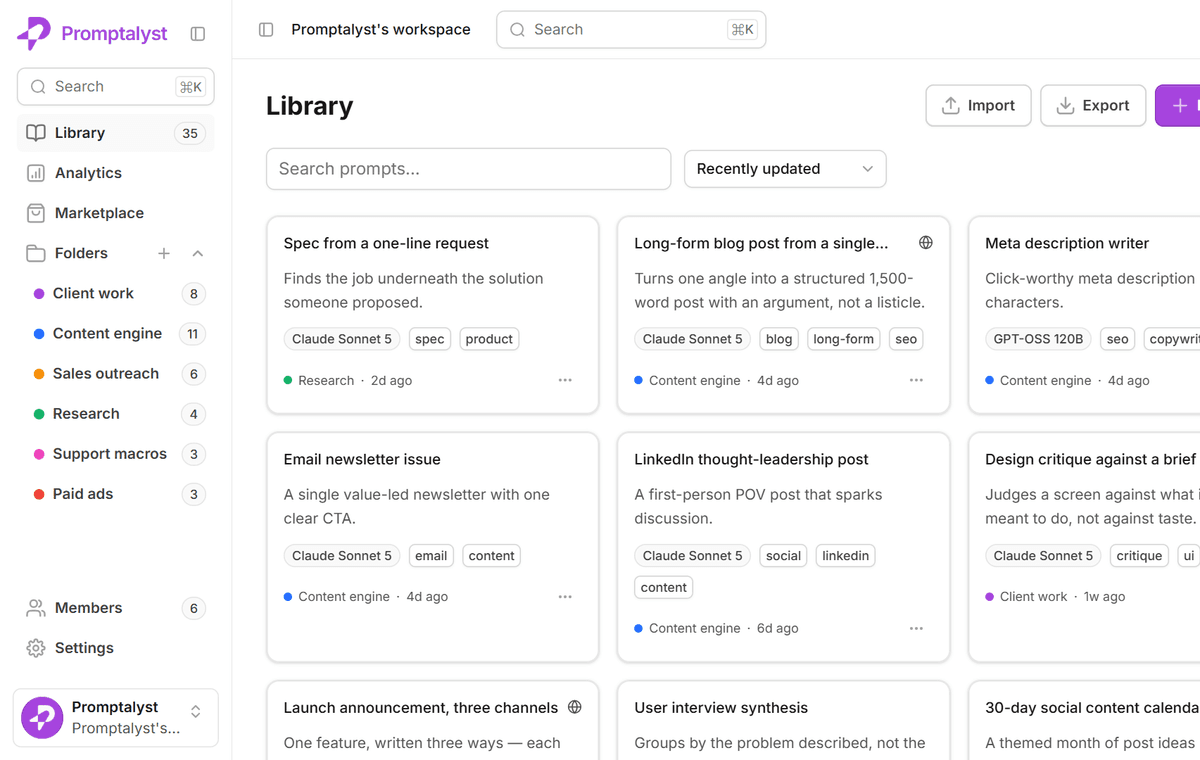Open more options on LinkedIn thought-leadership card

(916, 628)
